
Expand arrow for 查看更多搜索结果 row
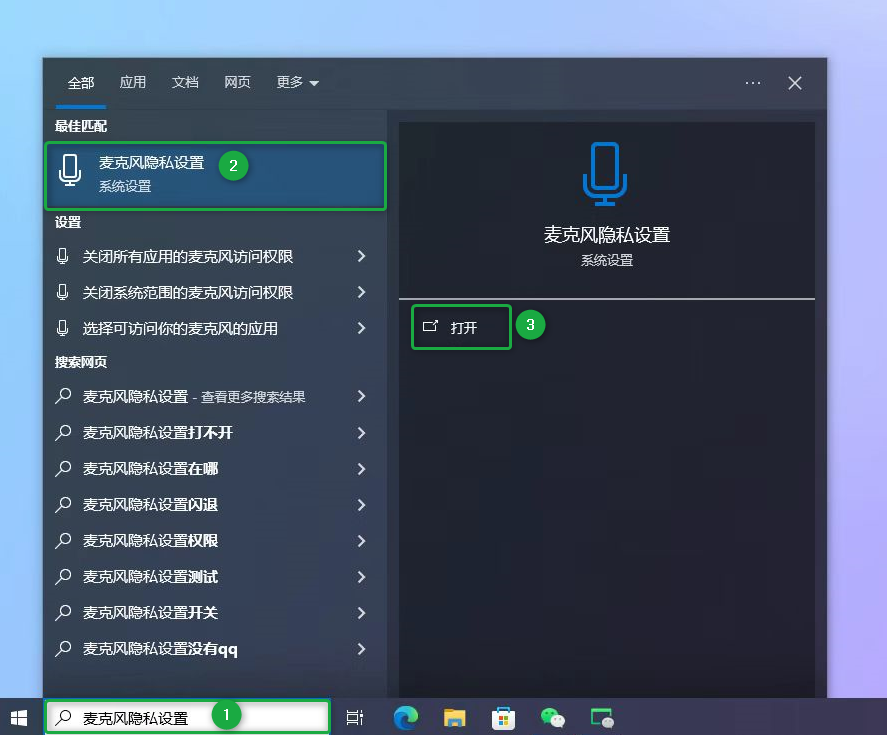pyautogui.click(x=361, y=397)
